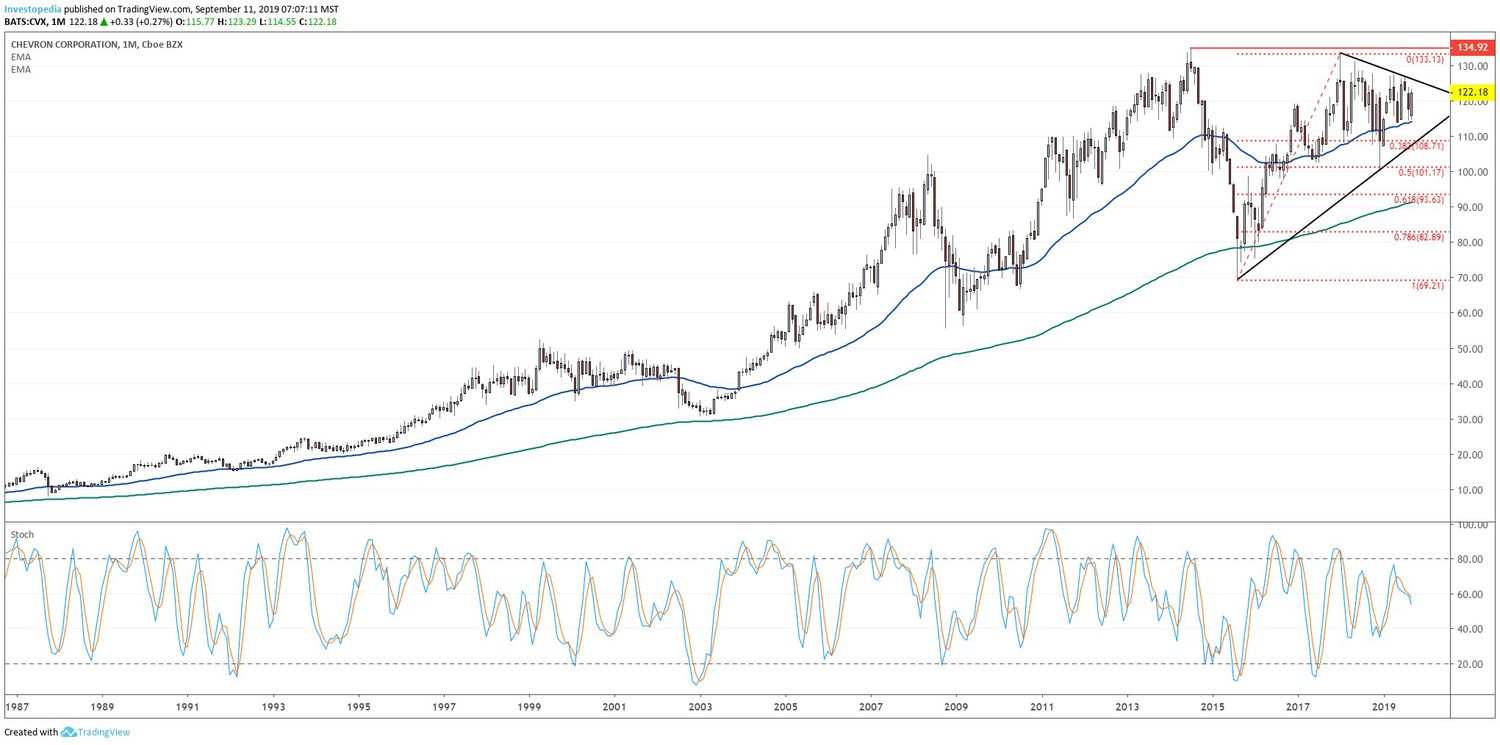The height and width of the screenshot is (745, 1500).
Task: Click the 2011 year label on the time axis
Action: 1042,706
